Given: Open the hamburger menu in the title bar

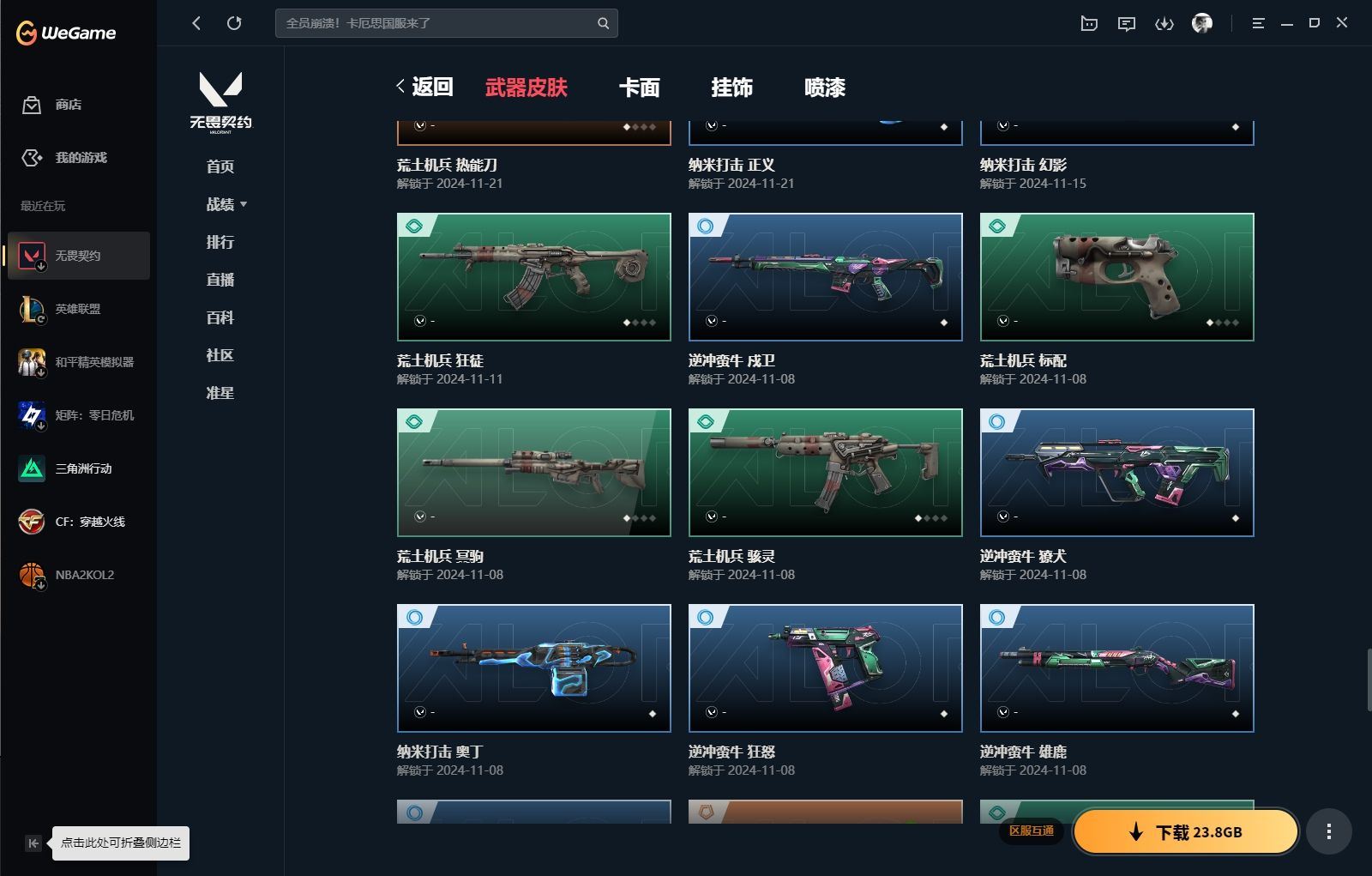Looking at the screenshot, I should (1258, 23).
